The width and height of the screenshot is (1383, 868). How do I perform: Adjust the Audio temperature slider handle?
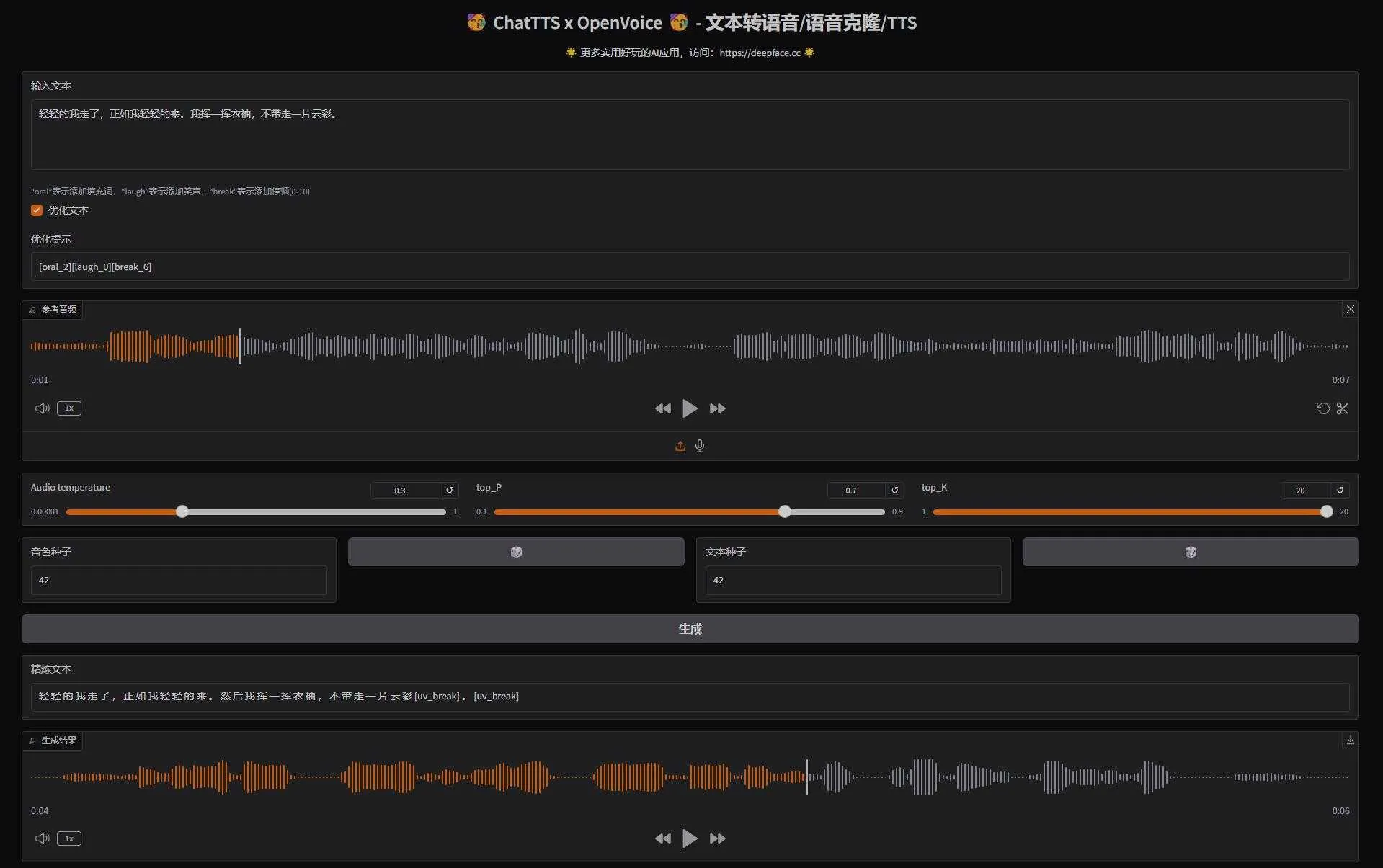182,511
